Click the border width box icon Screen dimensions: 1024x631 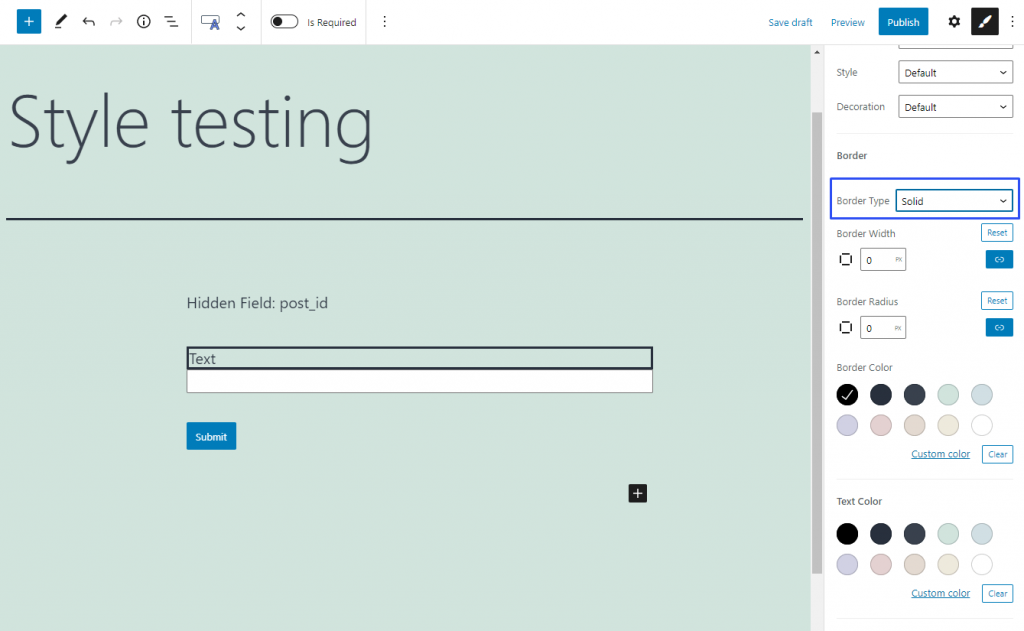pos(846,259)
